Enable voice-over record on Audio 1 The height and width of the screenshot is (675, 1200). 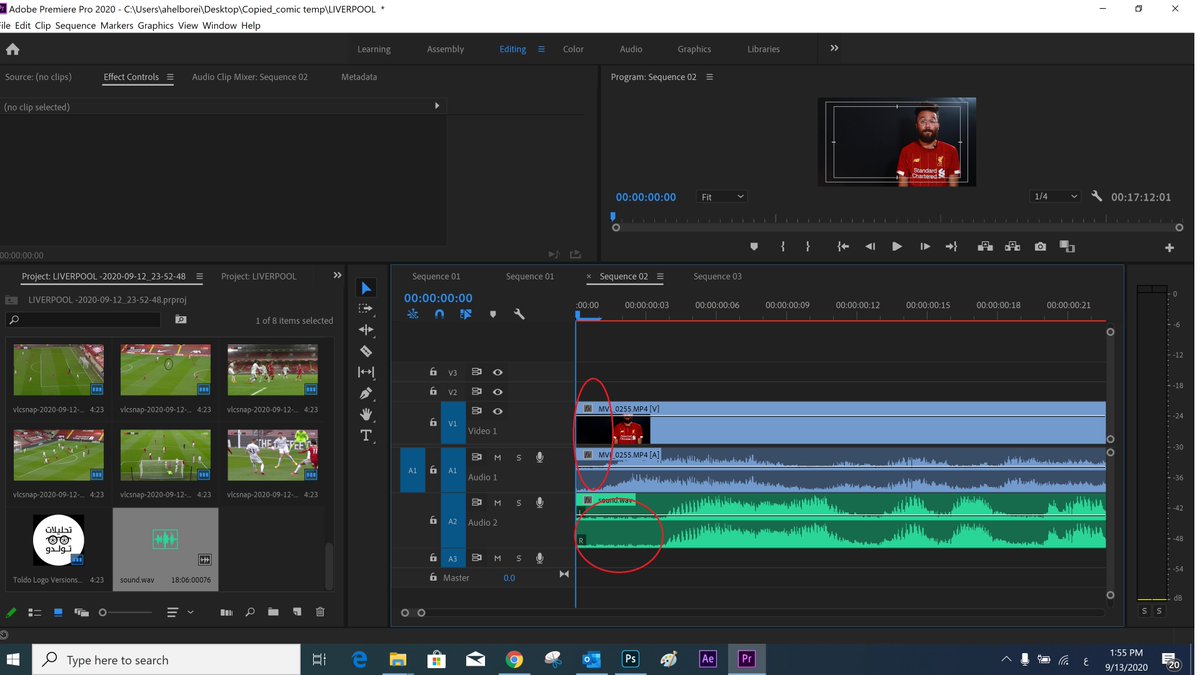coord(540,457)
